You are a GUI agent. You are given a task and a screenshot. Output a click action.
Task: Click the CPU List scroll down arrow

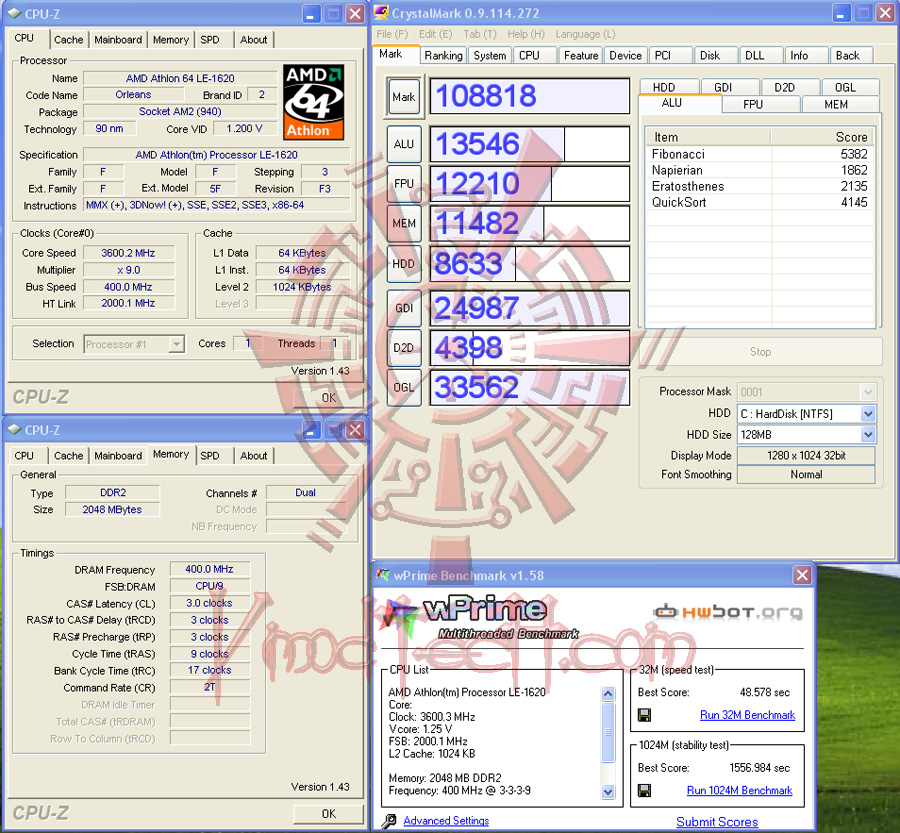click(608, 792)
